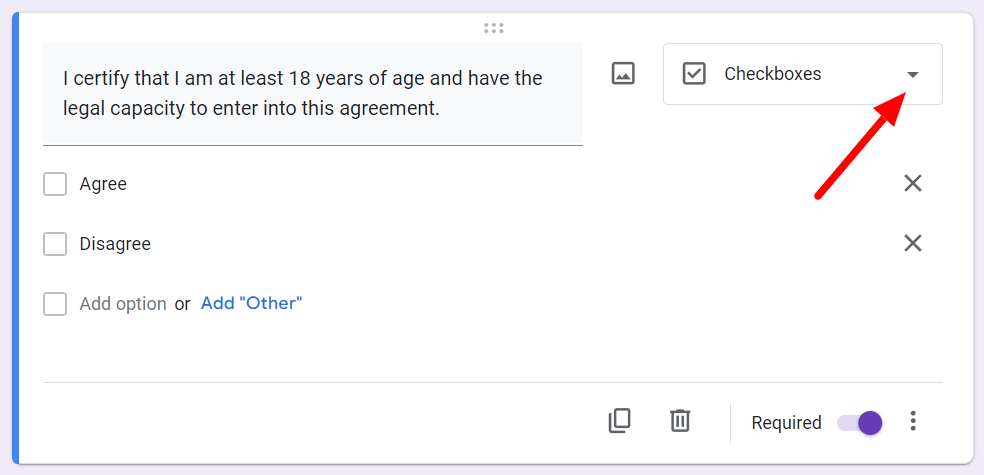Open the three-dot more options menu
Viewport: 984px width, 475px height.
tap(913, 421)
